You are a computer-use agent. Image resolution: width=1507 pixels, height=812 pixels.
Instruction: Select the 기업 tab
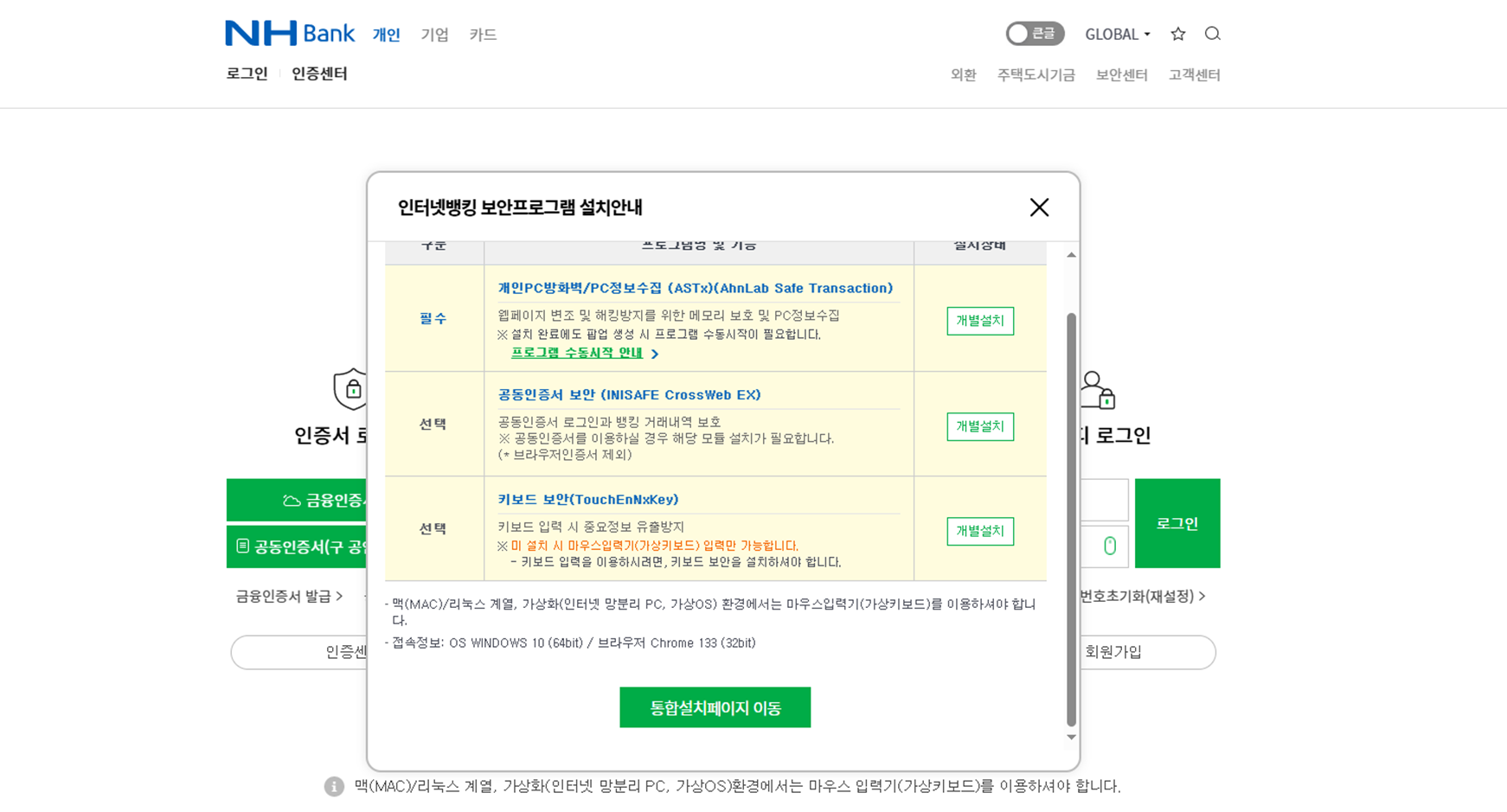pyautogui.click(x=434, y=35)
